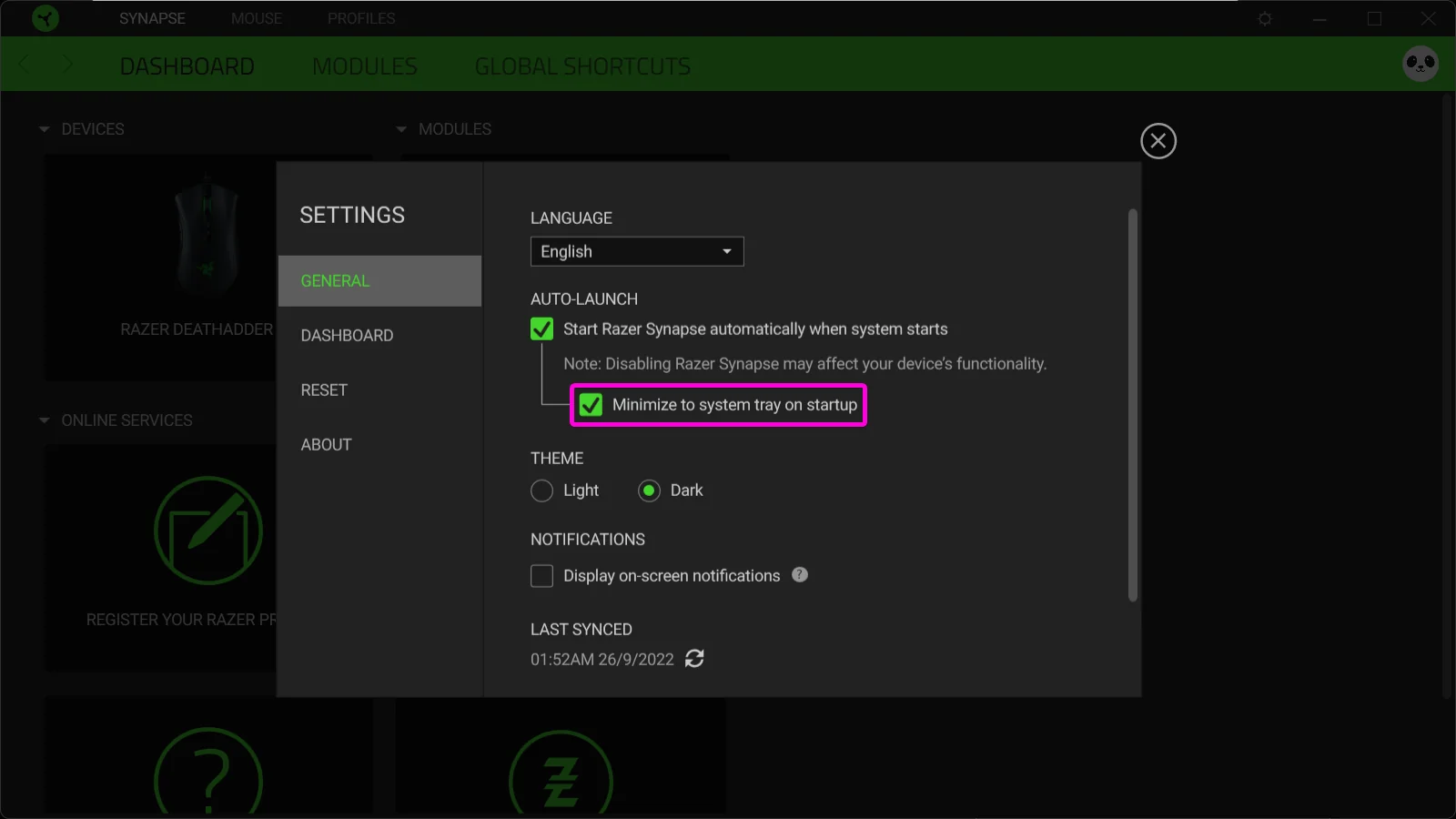The height and width of the screenshot is (819, 1456).
Task: Collapse the Modules section
Action: pos(401,129)
